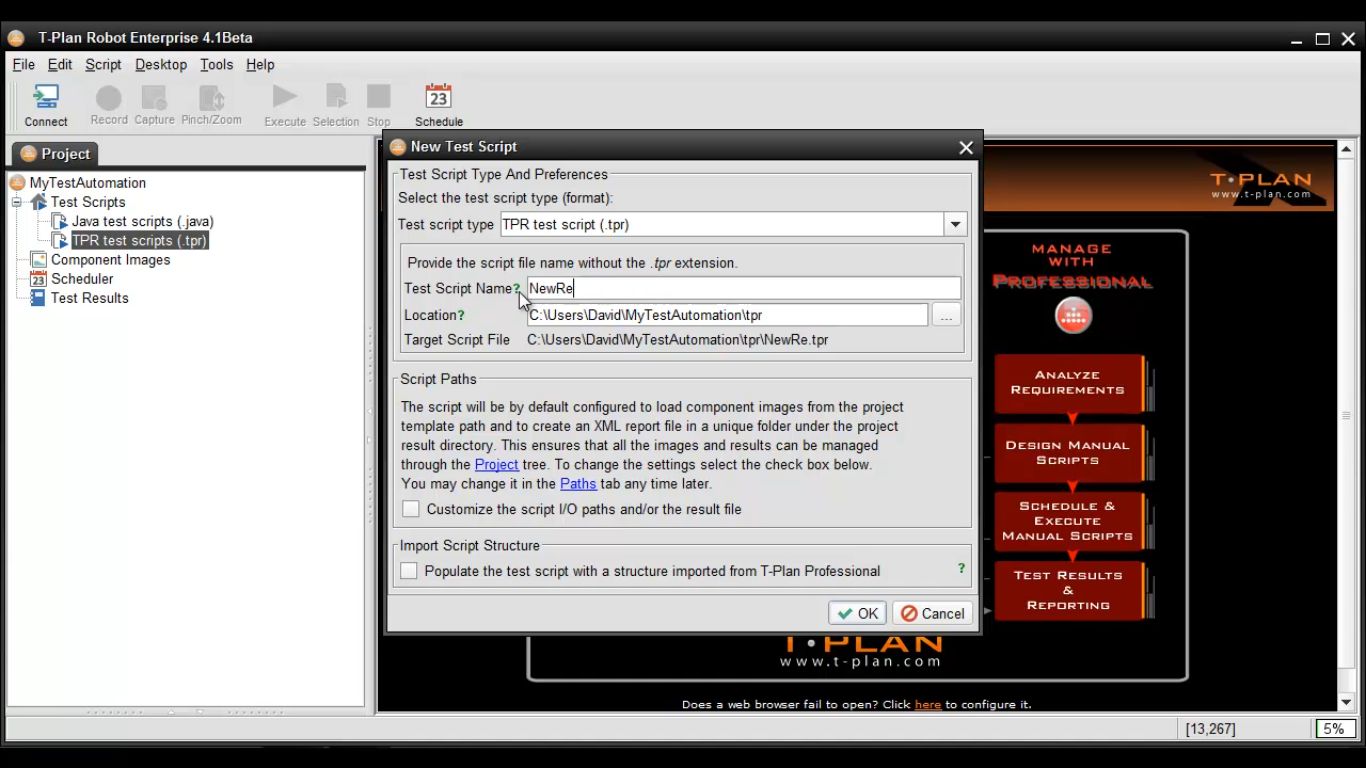Click the Execute play icon
Viewport: 1366px width, 768px height.
[285, 97]
